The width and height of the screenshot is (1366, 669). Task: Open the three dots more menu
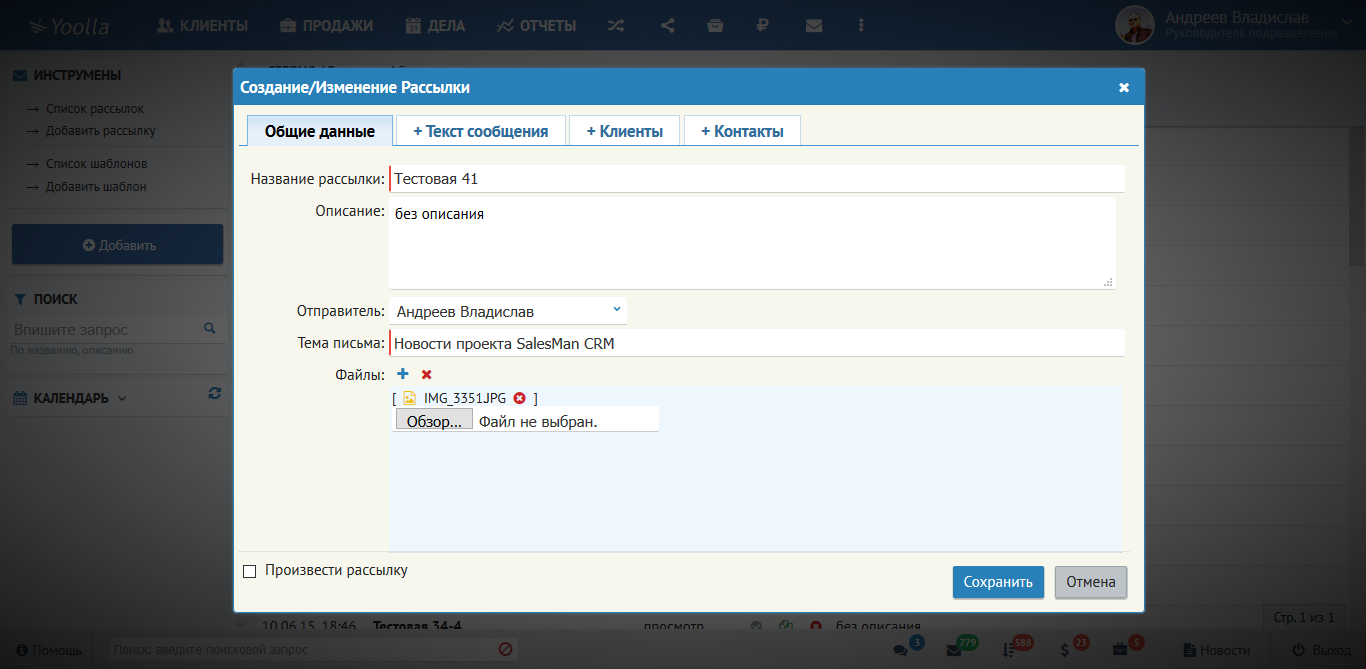[862, 26]
